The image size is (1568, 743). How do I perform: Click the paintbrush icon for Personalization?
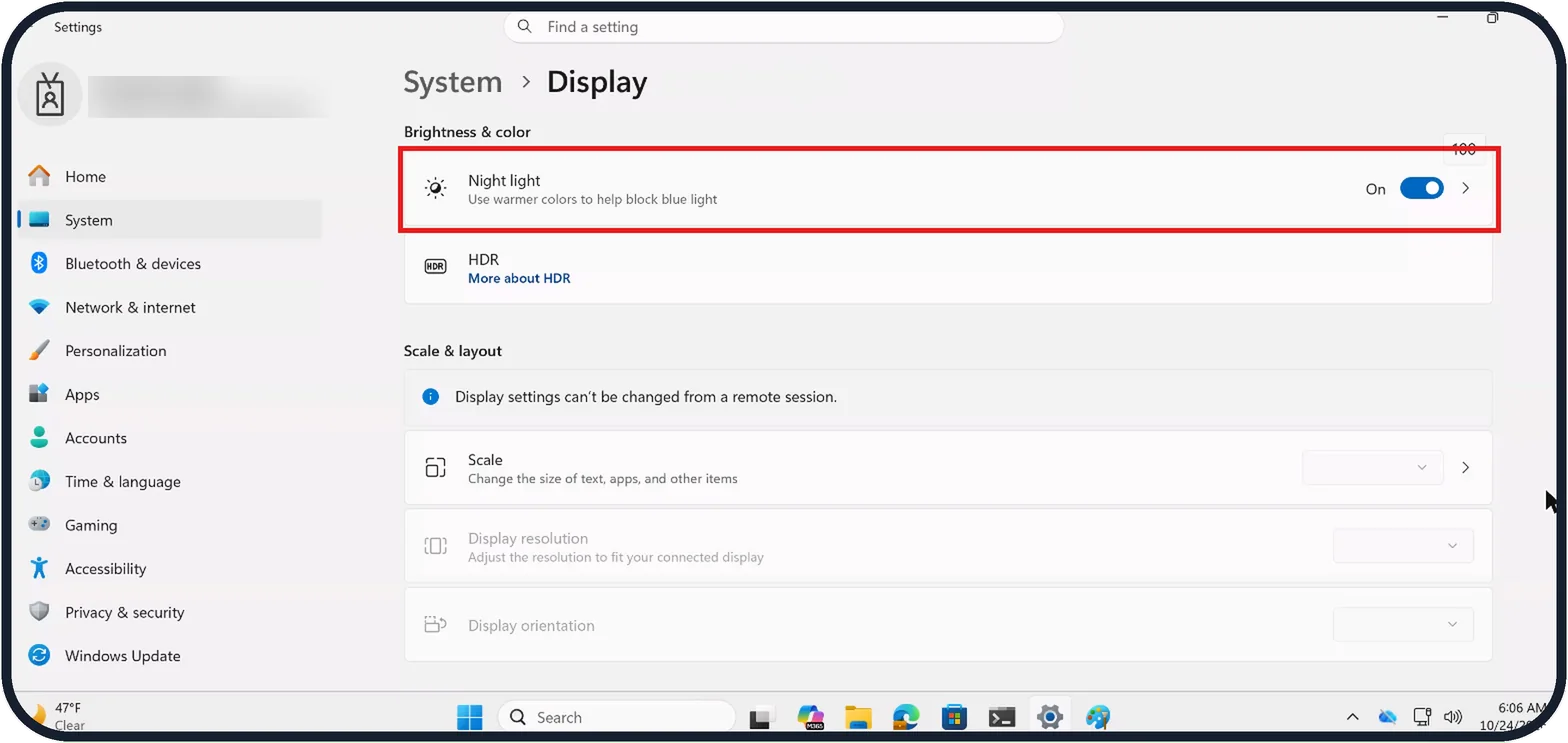tap(39, 350)
